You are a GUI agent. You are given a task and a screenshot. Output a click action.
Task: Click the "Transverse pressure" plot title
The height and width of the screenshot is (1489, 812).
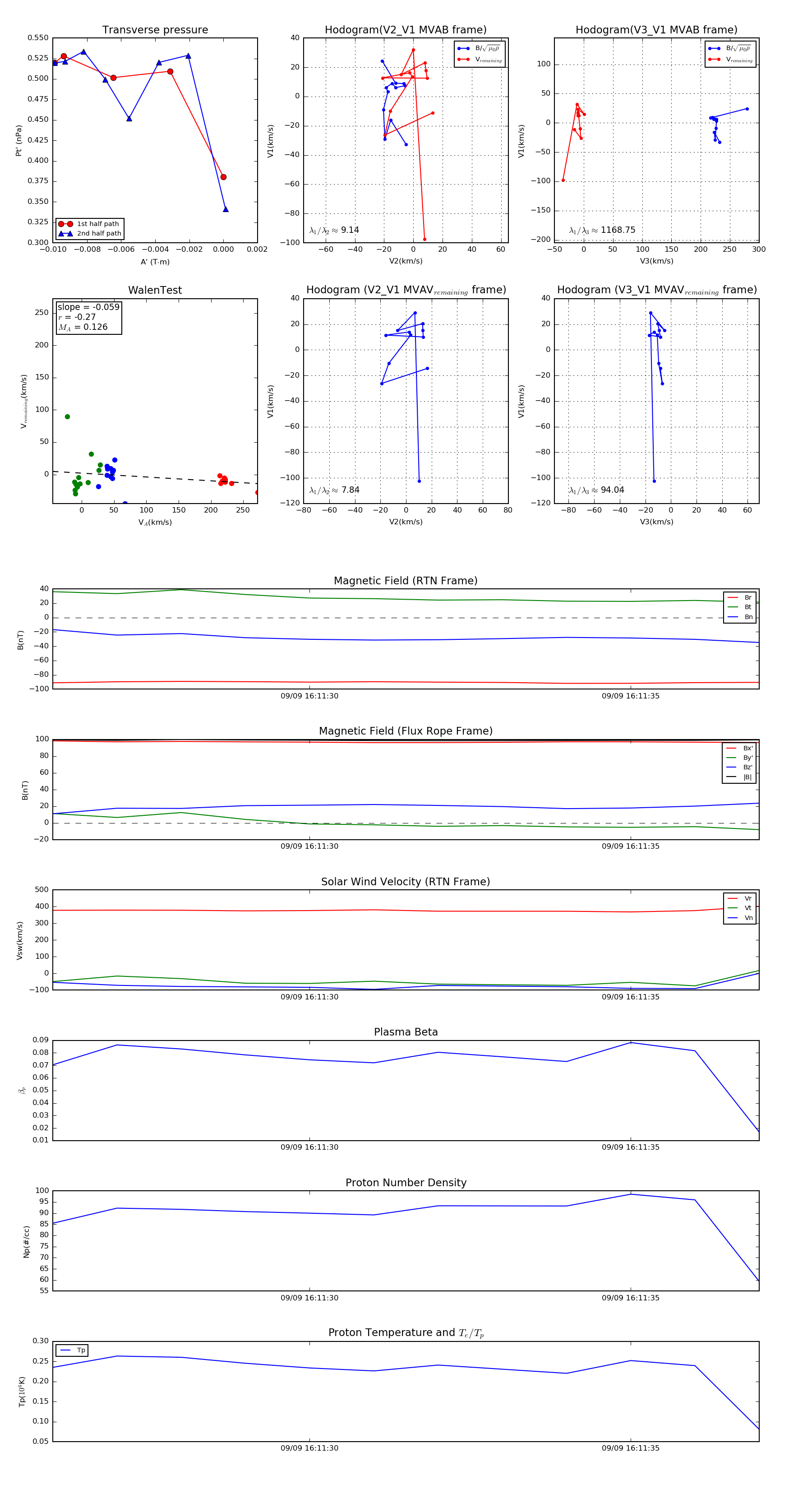[x=155, y=30]
